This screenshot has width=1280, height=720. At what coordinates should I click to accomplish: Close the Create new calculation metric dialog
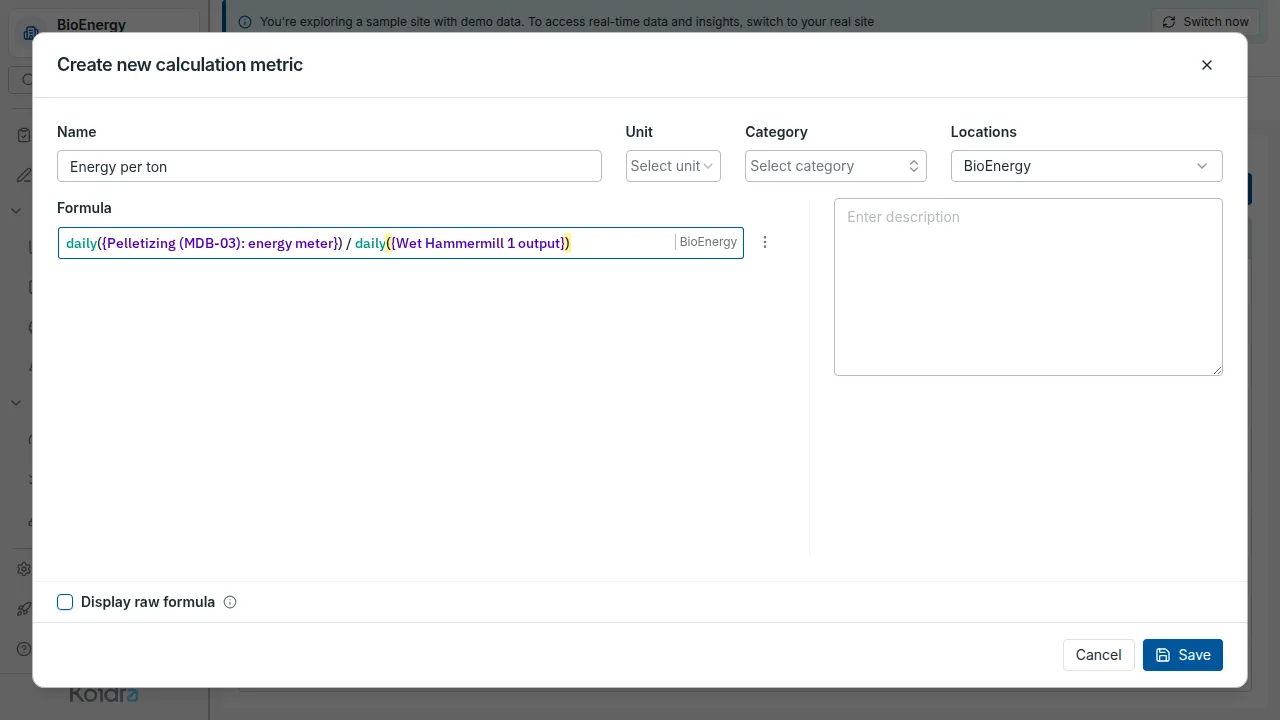pyautogui.click(x=1207, y=65)
